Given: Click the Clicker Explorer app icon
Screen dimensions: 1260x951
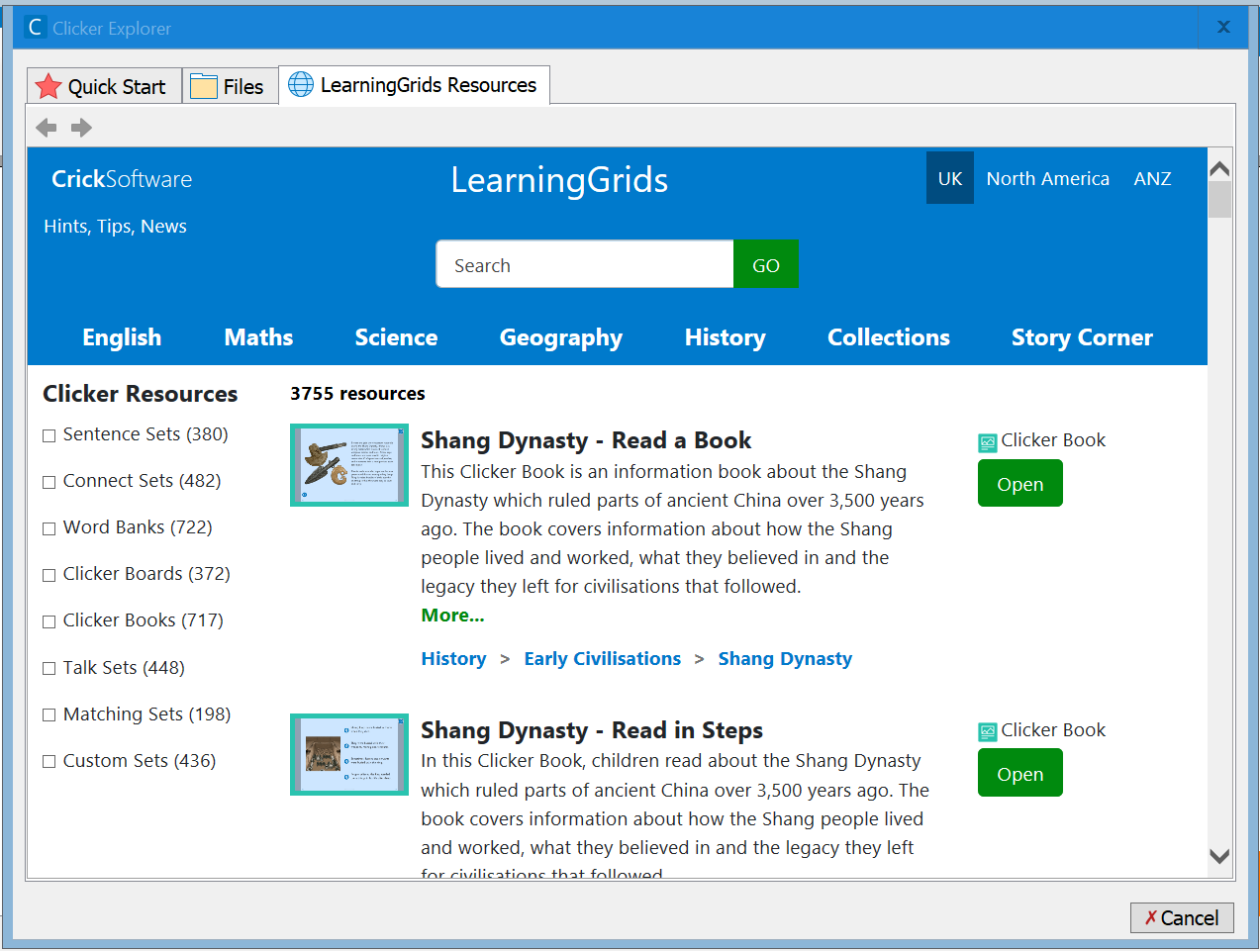Looking at the screenshot, I should [36, 27].
